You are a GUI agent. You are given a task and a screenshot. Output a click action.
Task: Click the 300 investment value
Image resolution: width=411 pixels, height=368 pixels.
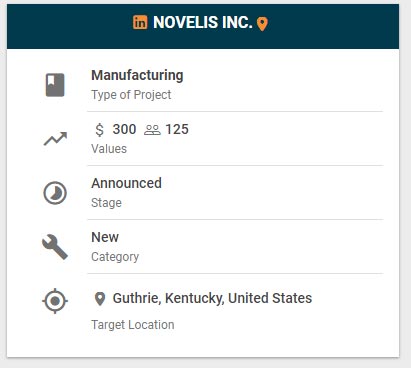124,129
